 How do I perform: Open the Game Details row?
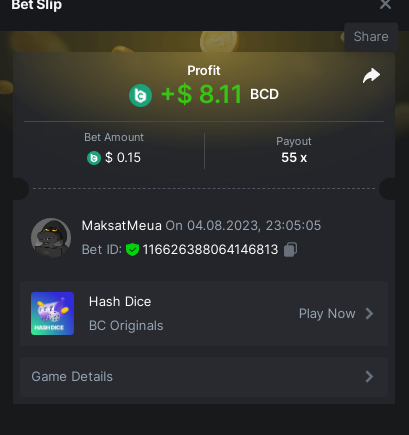[x=204, y=377]
